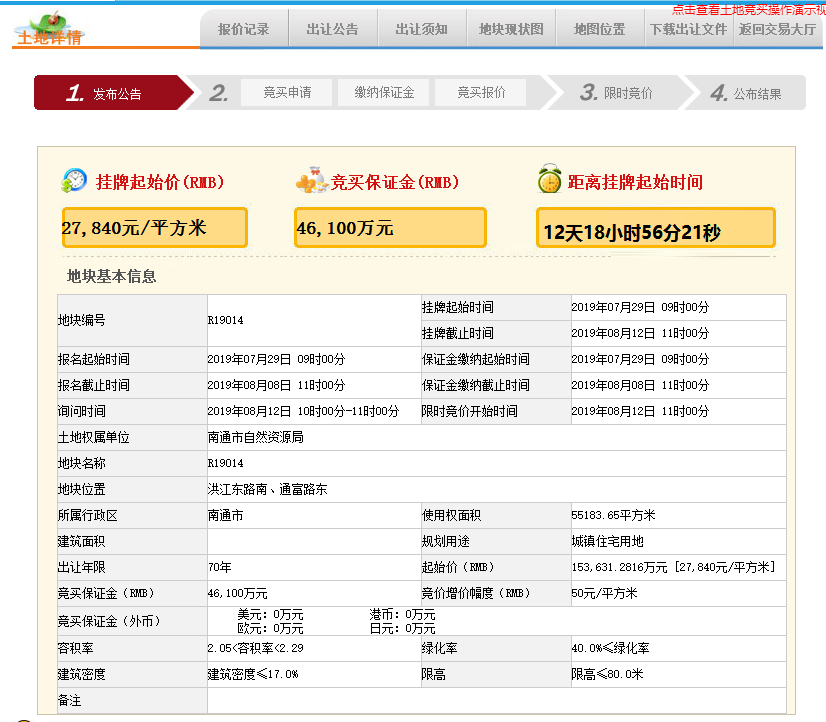The height and width of the screenshot is (722, 826).
Task: View the 出让须知 tab
Action: coord(421,28)
